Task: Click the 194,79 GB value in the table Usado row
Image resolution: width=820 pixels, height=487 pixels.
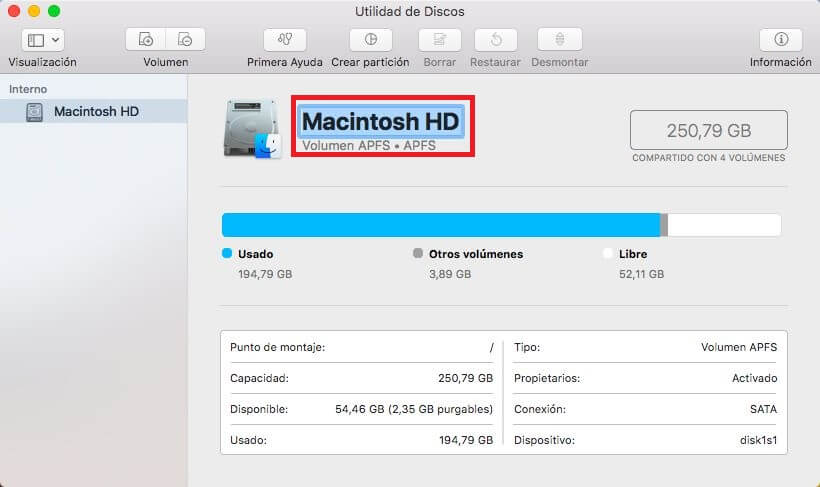Action: click(466, 440)
